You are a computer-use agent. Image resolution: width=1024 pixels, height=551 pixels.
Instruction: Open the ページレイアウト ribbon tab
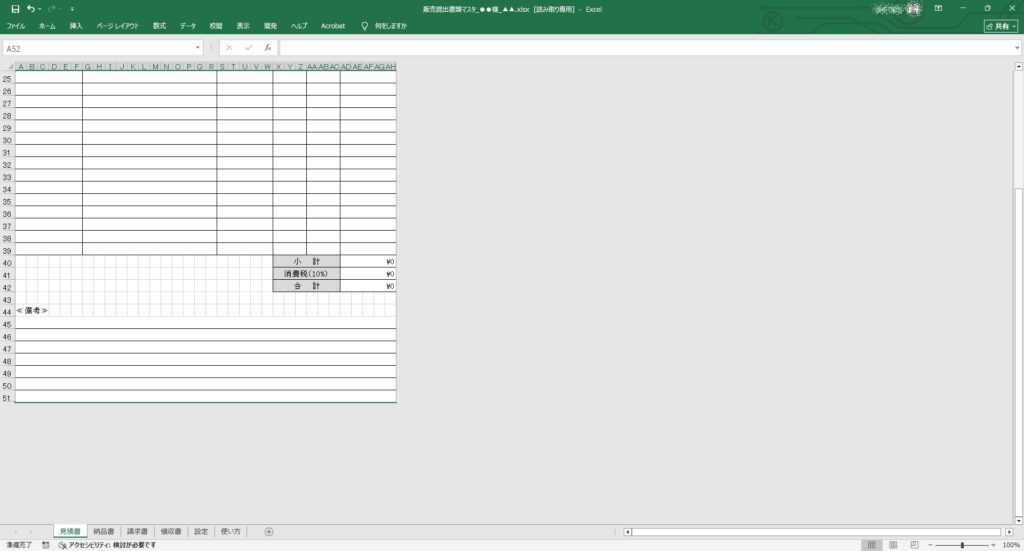click(x=118, y=26)
